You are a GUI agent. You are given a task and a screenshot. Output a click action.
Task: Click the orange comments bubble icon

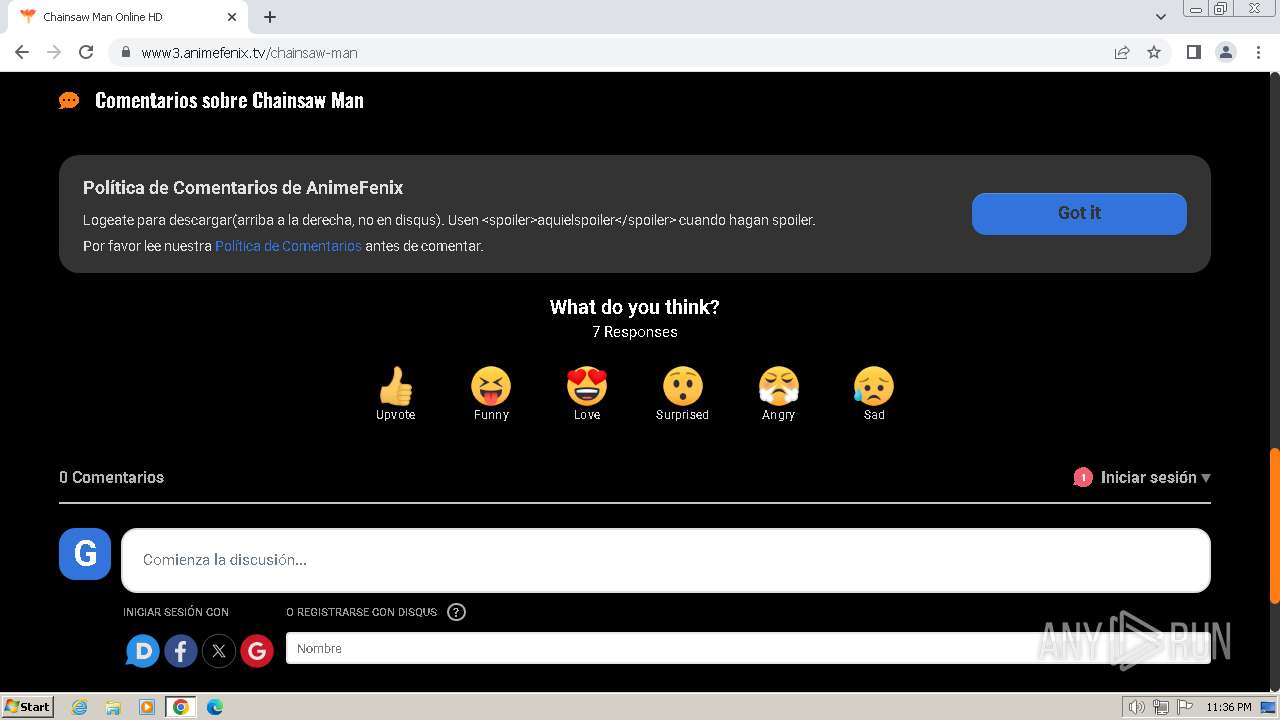click(69, 100)
